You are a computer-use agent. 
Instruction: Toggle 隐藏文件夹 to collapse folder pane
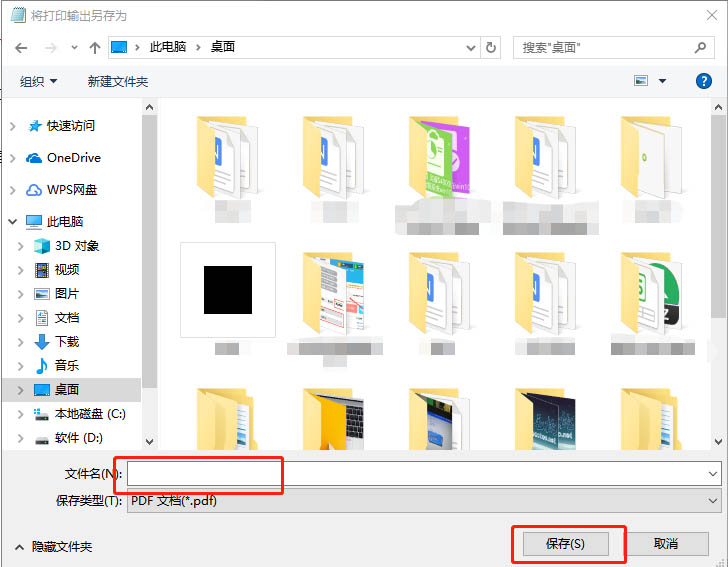point(54,547)
